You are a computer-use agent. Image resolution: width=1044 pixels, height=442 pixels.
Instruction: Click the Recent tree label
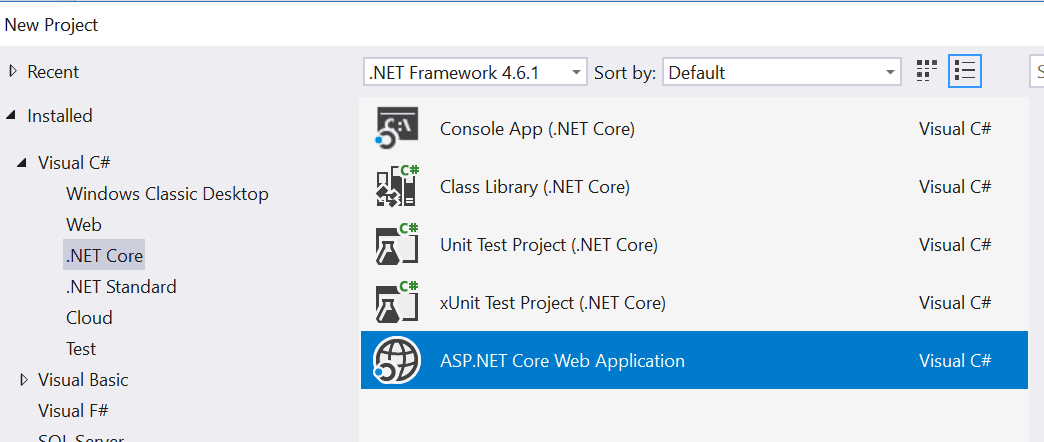tap(53, 71)
